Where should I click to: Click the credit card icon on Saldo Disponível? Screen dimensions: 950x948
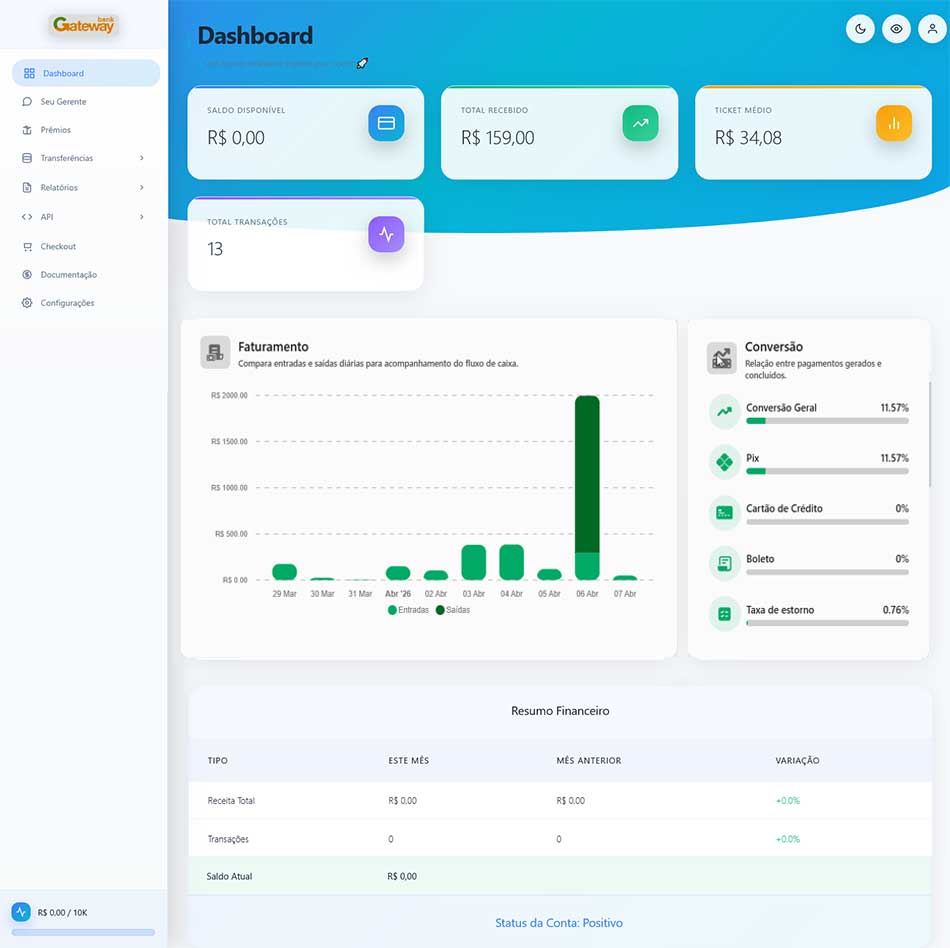[x=386, y=123]
